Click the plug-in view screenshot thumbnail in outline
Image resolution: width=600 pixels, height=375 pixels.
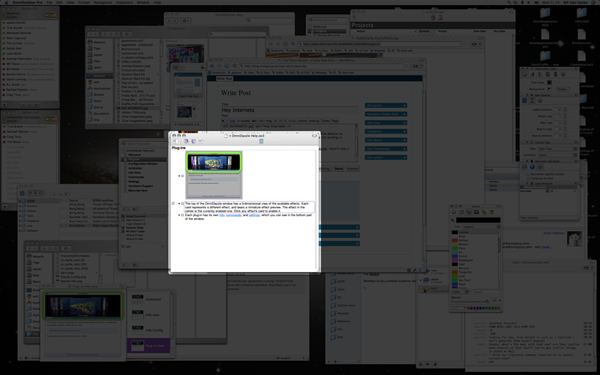214,175
